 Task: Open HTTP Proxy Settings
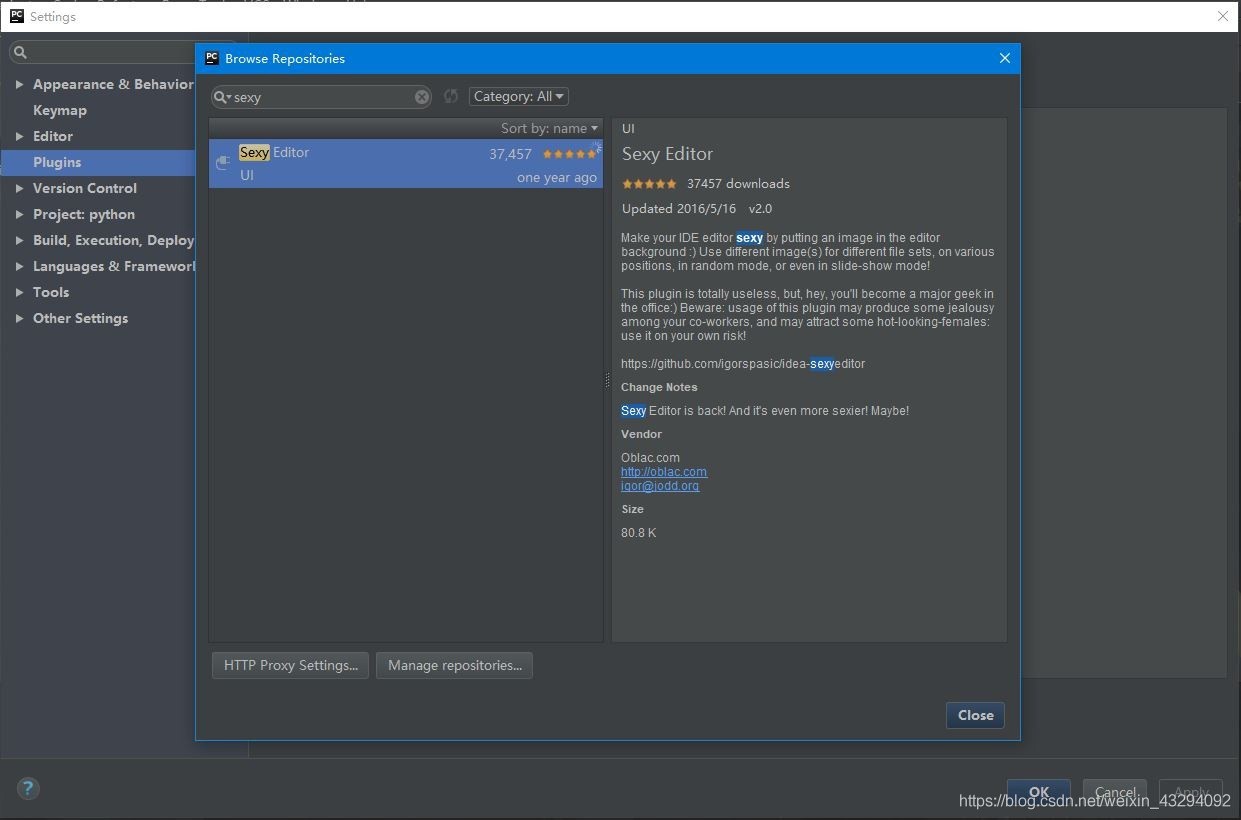point(291,665)
